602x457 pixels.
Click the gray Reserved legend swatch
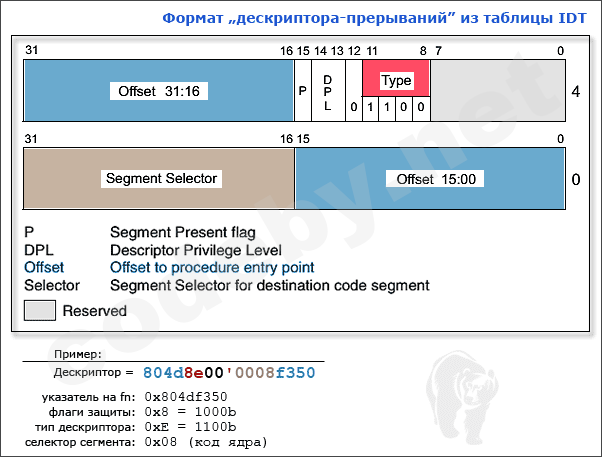(40, 310)
